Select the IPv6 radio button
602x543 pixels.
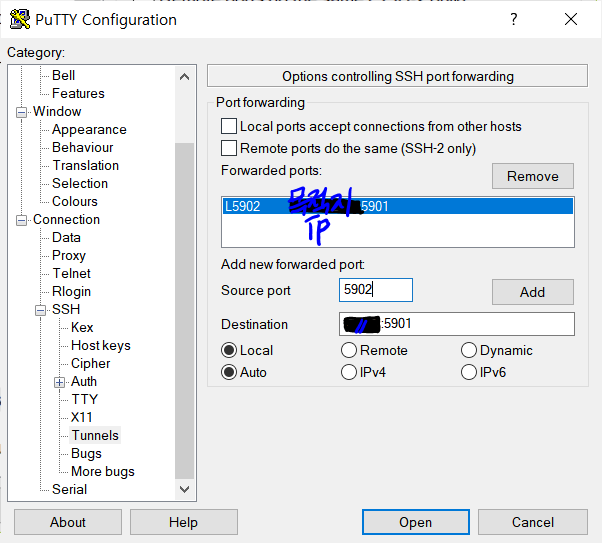click(469, 372)
